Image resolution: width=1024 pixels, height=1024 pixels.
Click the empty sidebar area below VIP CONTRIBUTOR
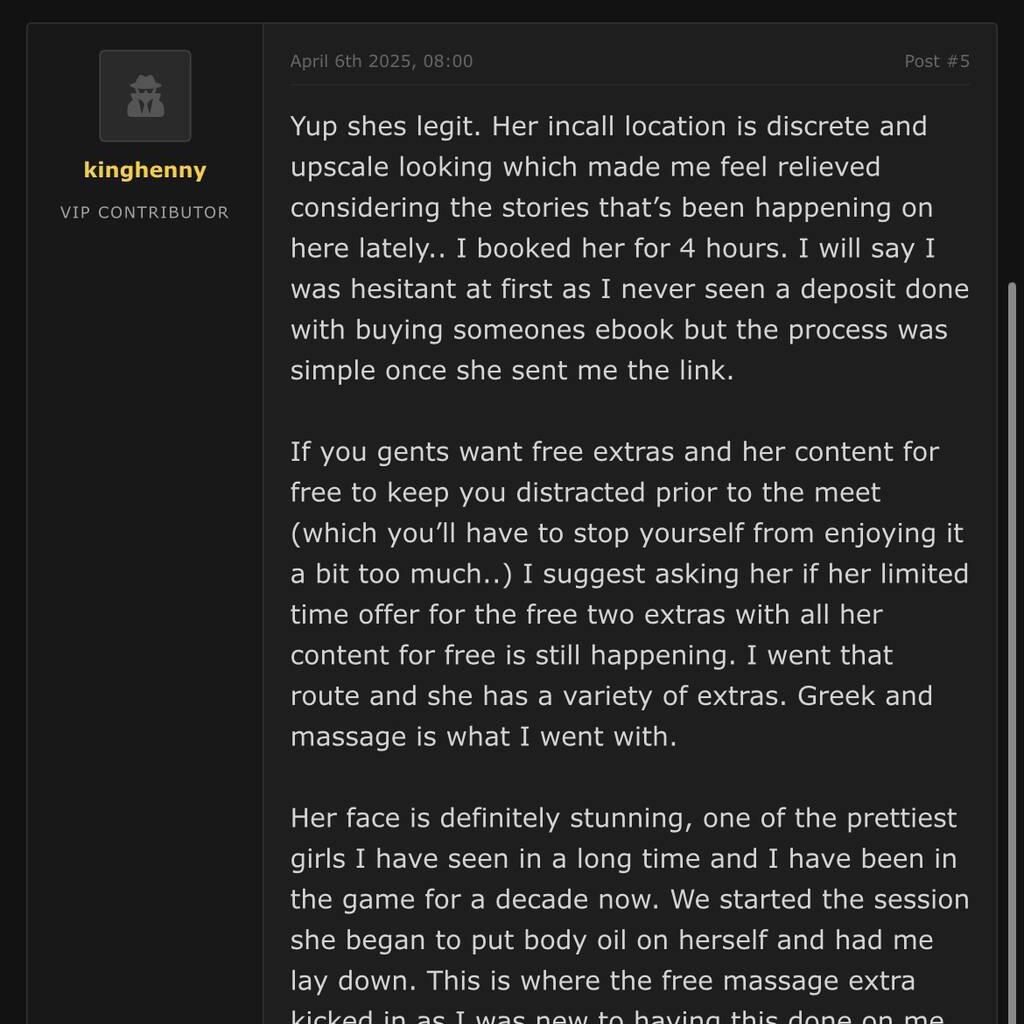click(145, 600)
